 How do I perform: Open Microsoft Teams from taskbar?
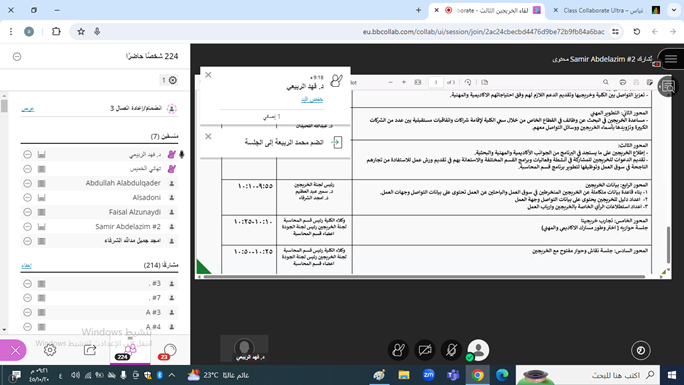pyautogui.click(x=453, y=375)
